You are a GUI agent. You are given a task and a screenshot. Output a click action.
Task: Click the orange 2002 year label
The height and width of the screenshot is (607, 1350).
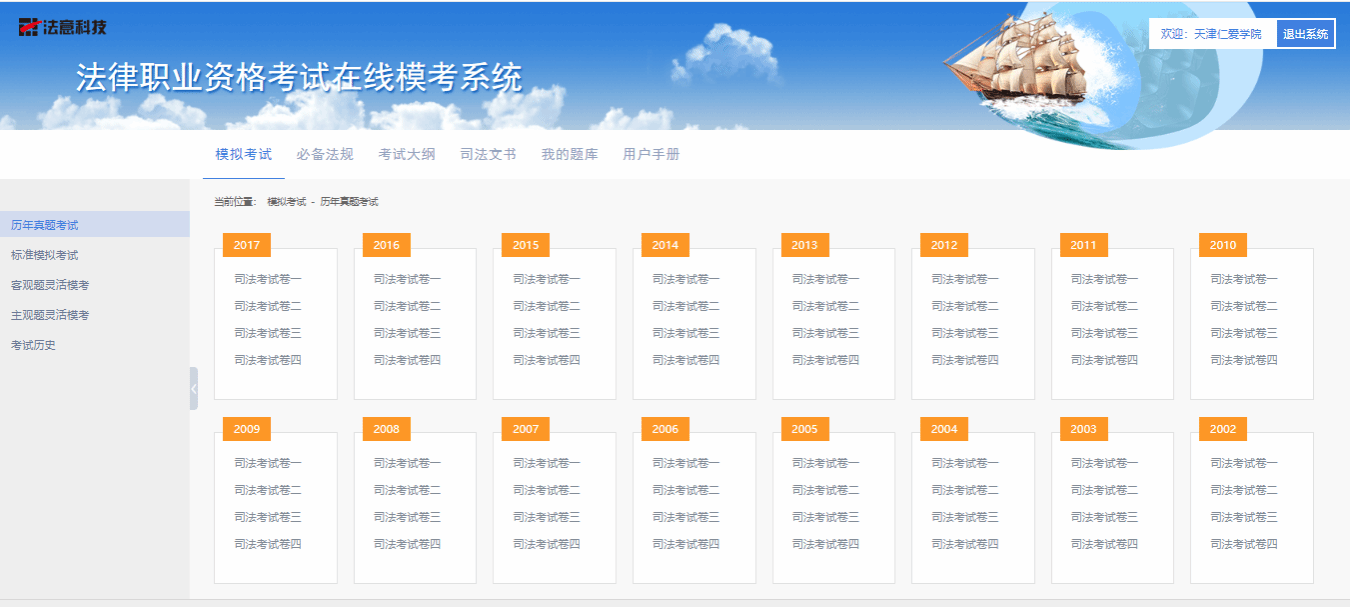click(x=1223, y=429)
